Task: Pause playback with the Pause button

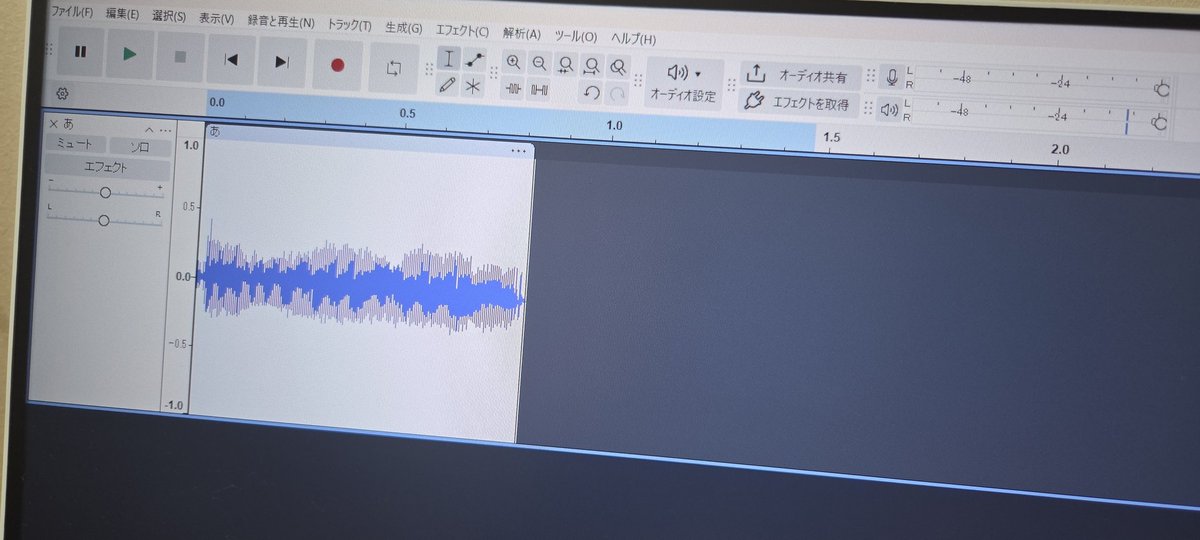Action: coord(81,52)
